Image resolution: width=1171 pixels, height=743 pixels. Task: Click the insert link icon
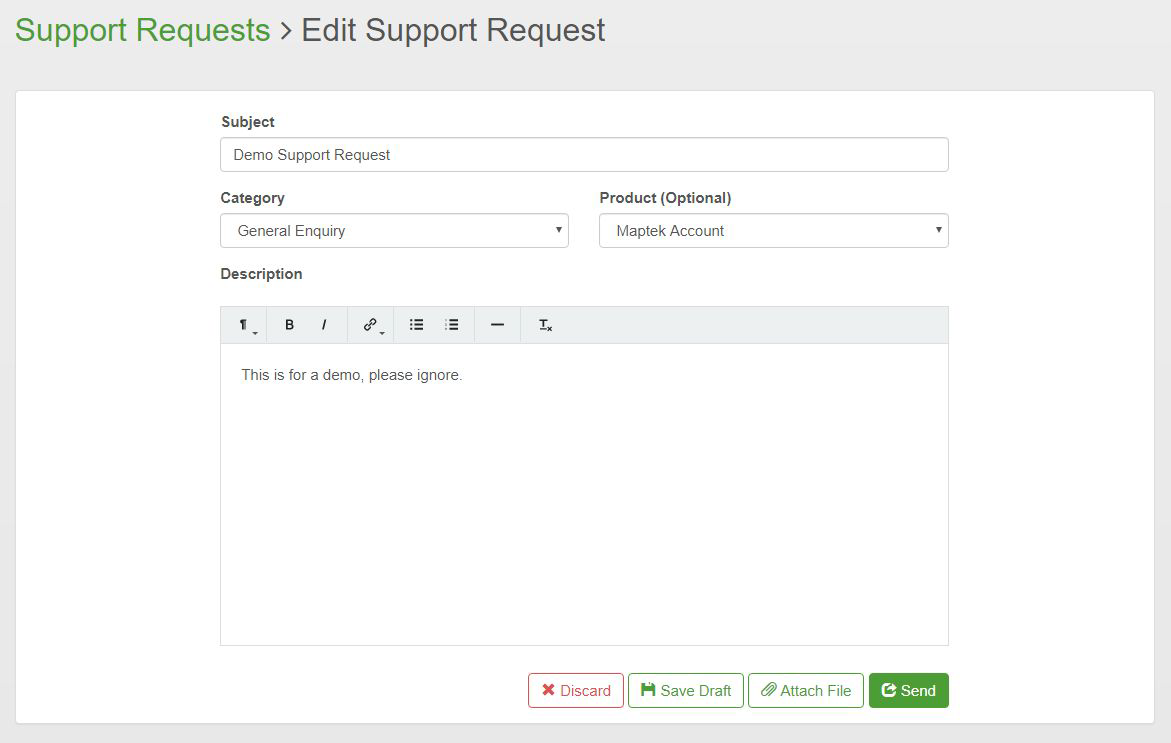point(371,325)
